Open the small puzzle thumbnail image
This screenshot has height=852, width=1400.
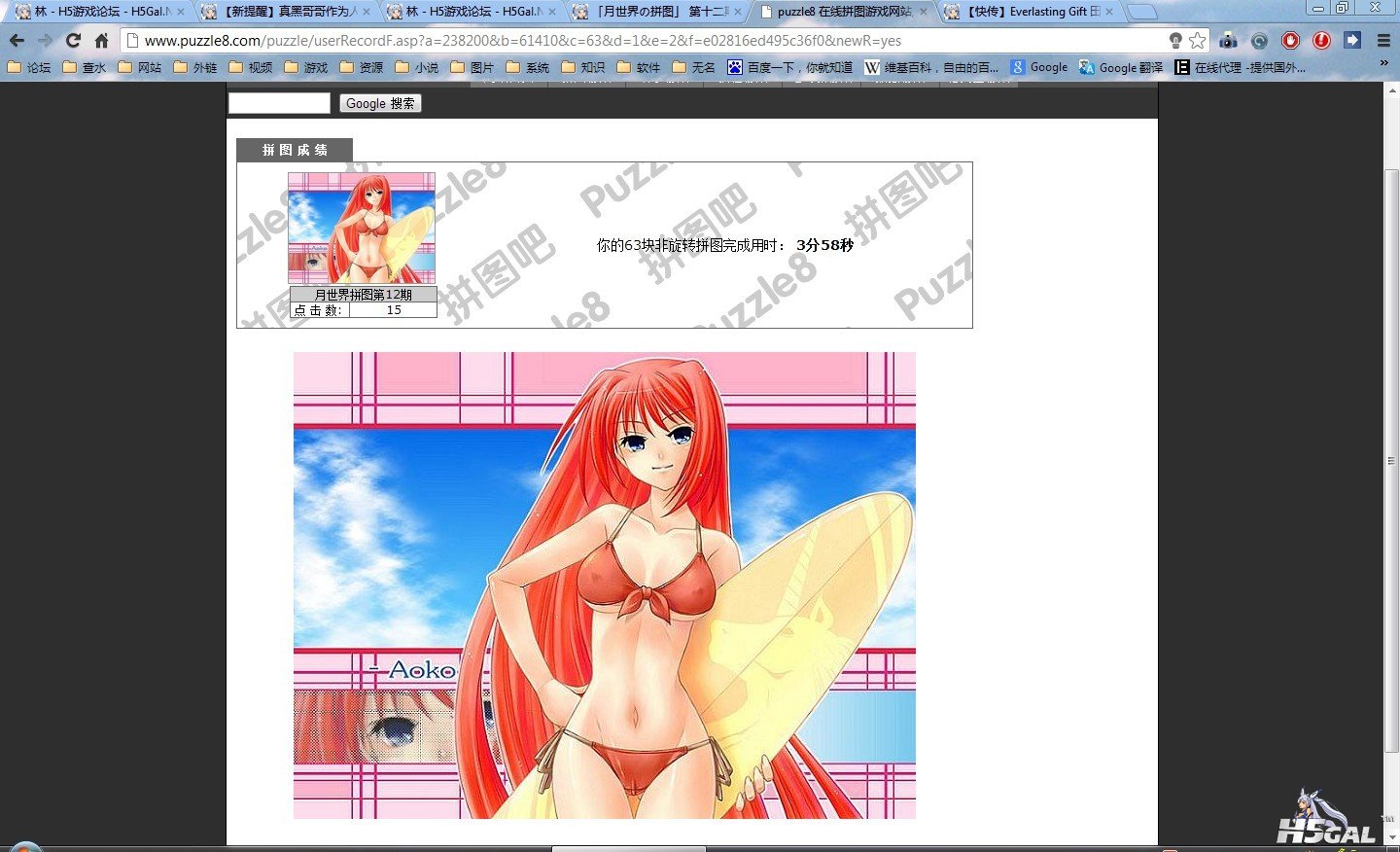(362, 229)
